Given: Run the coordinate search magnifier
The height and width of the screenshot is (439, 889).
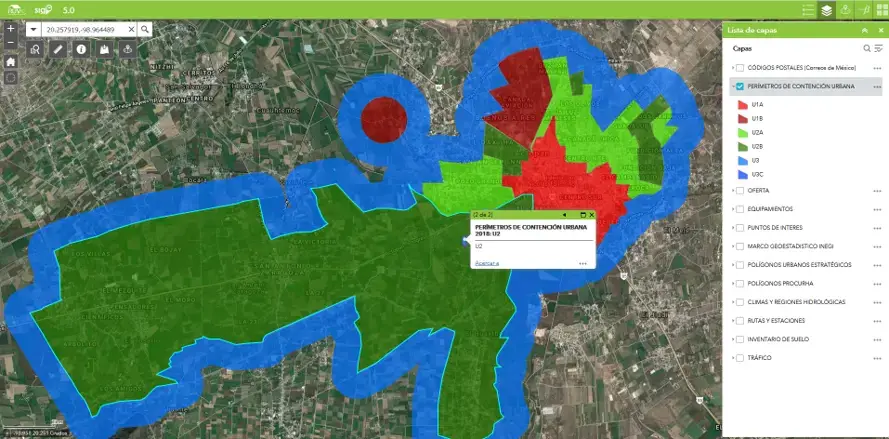Looking at the screenshot, I should [145, 30].
